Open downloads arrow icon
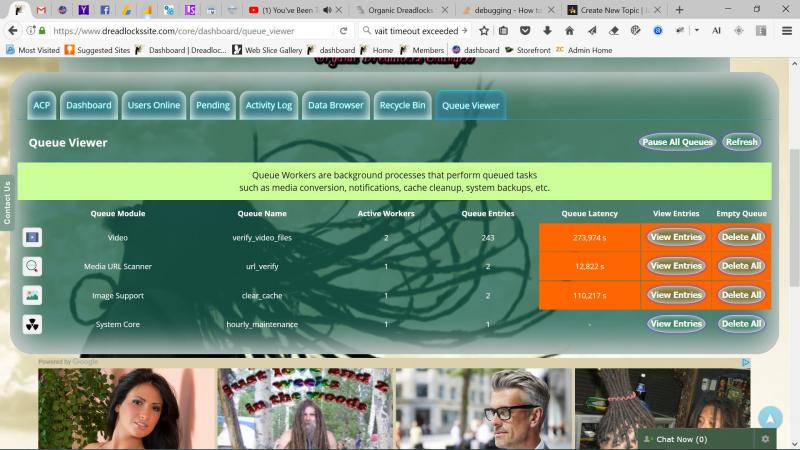 (x=547, y=31)
